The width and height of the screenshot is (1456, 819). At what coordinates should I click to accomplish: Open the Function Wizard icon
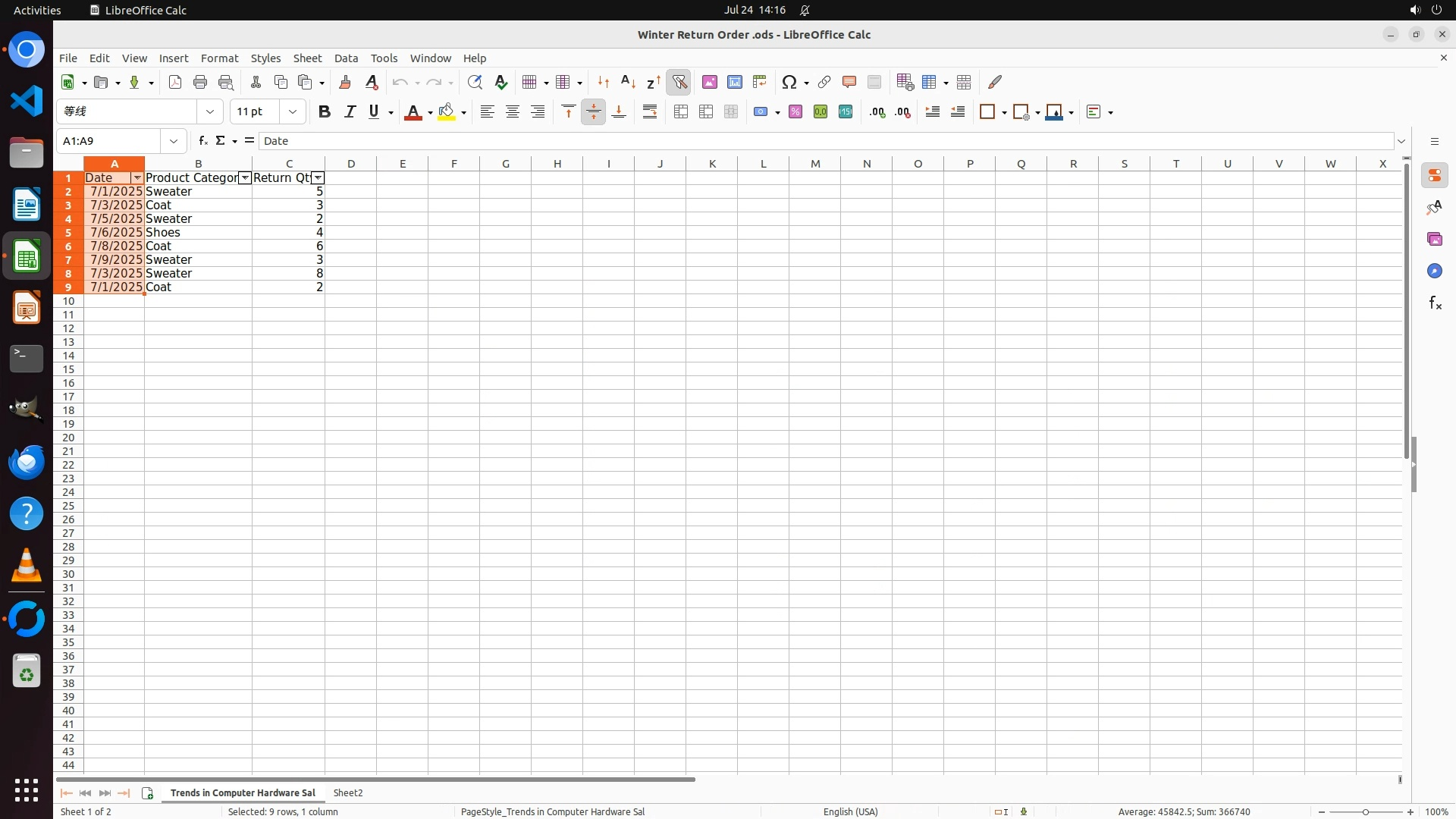click(202, 140)
